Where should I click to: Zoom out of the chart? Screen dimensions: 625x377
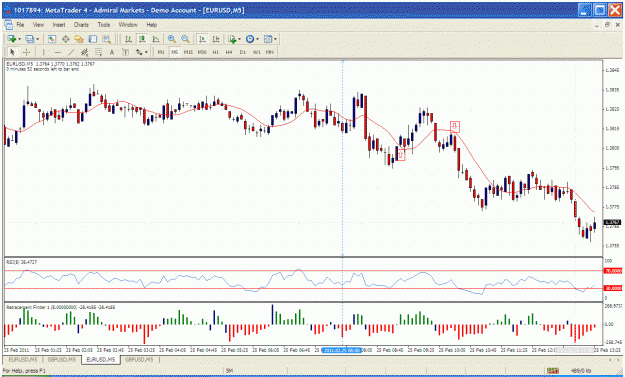tap(185, 39)
